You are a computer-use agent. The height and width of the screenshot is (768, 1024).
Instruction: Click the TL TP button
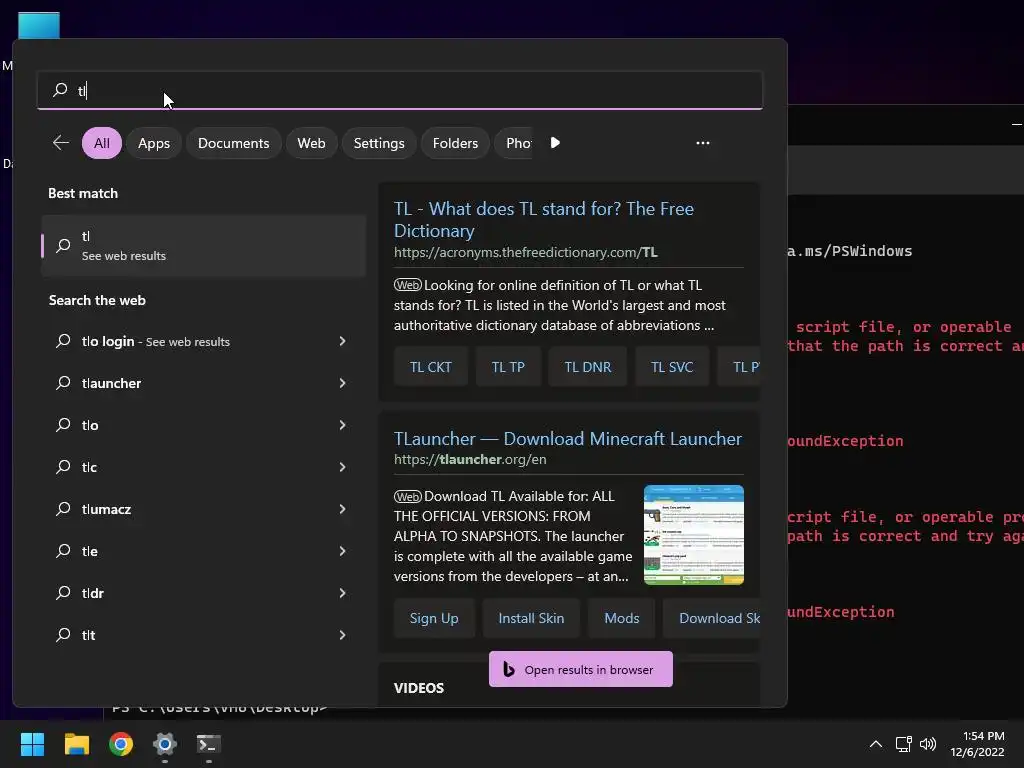click(508, 367)
